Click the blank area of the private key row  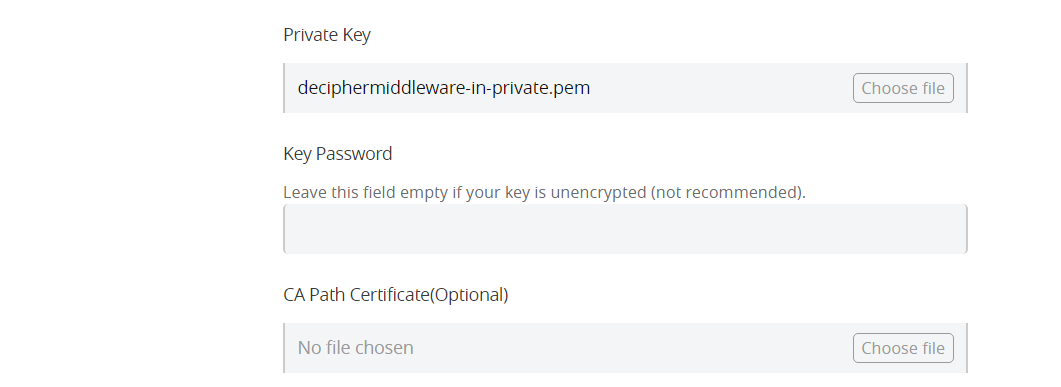point(721,88)
